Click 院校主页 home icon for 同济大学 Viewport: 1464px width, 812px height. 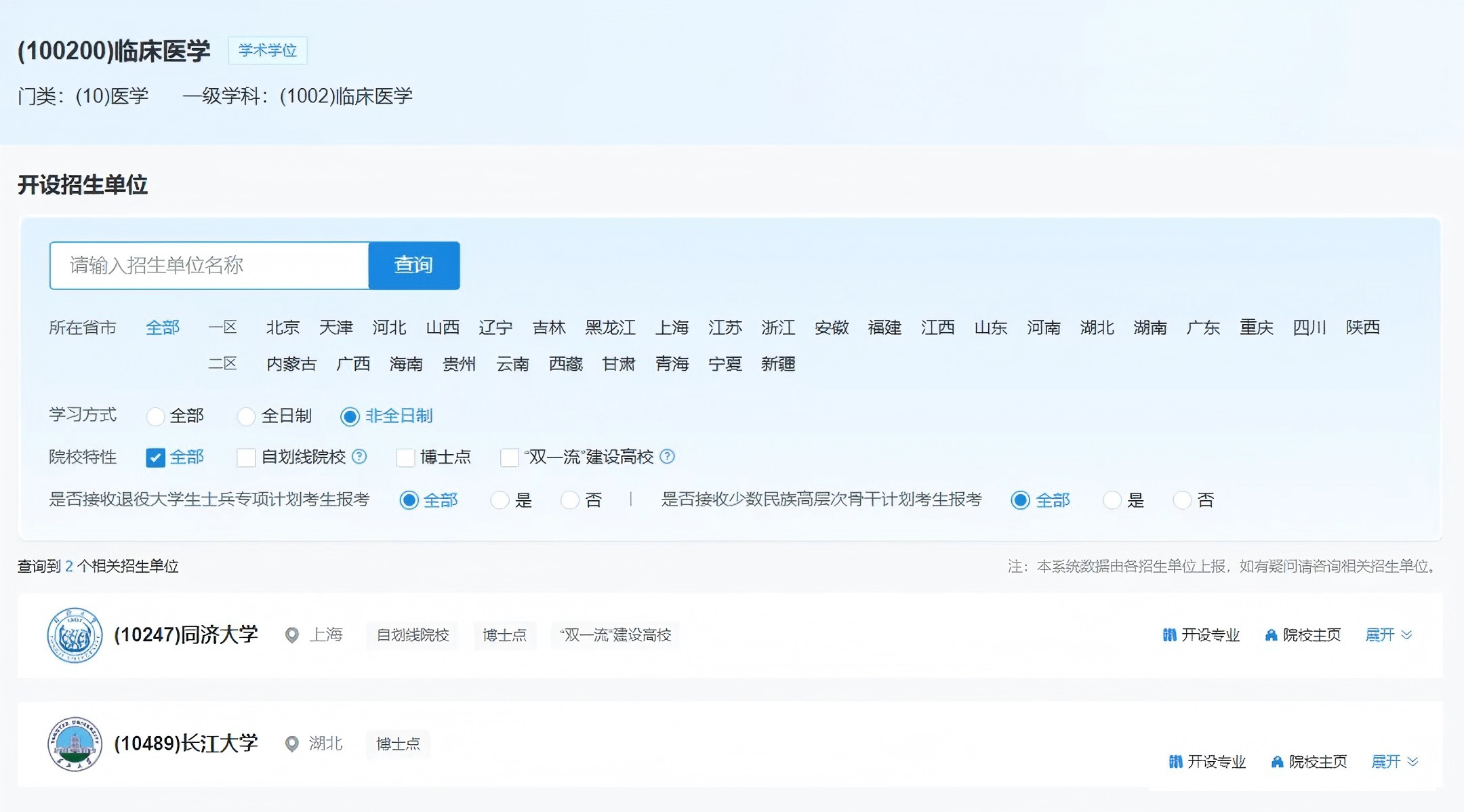[x=1272, y=635]
